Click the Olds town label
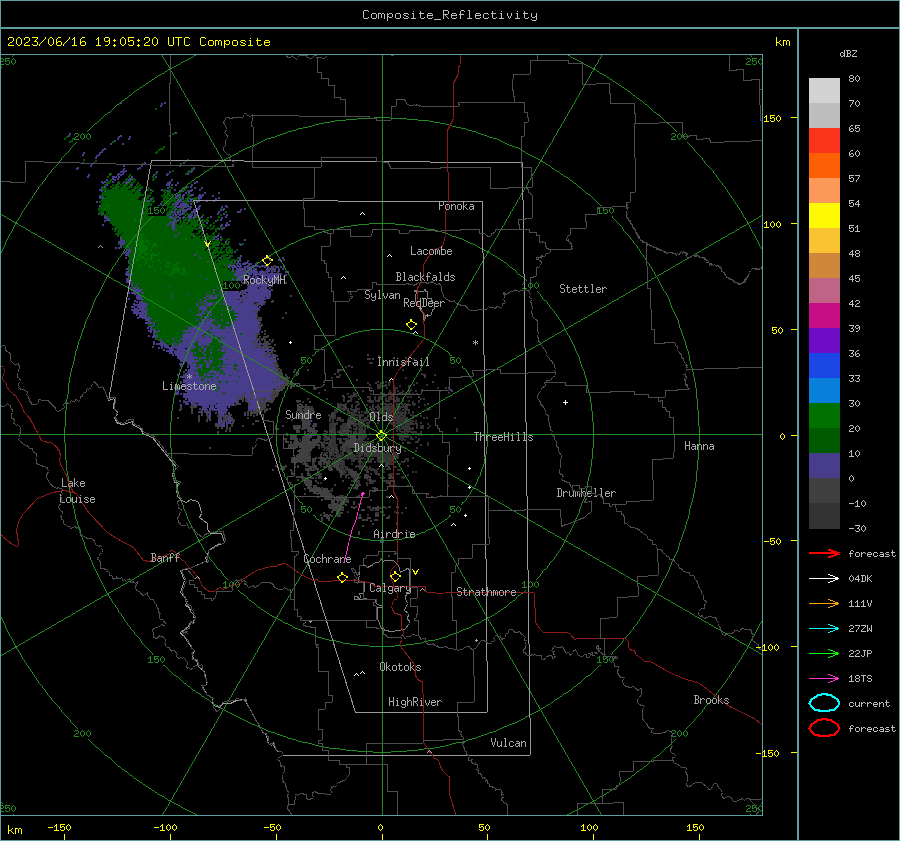 381,417
